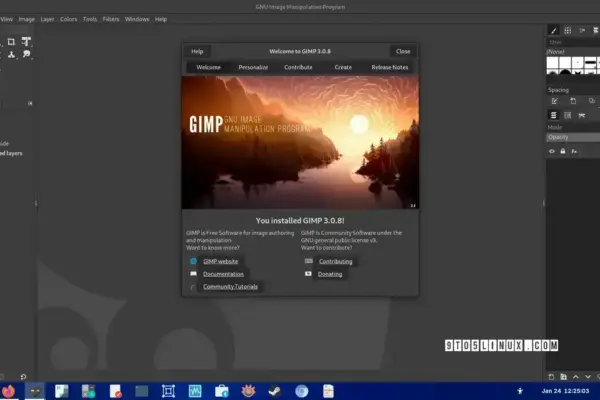Screen dimensions: 600x400
Task: Click the brush filter input field
Action: tap(573, 42)
